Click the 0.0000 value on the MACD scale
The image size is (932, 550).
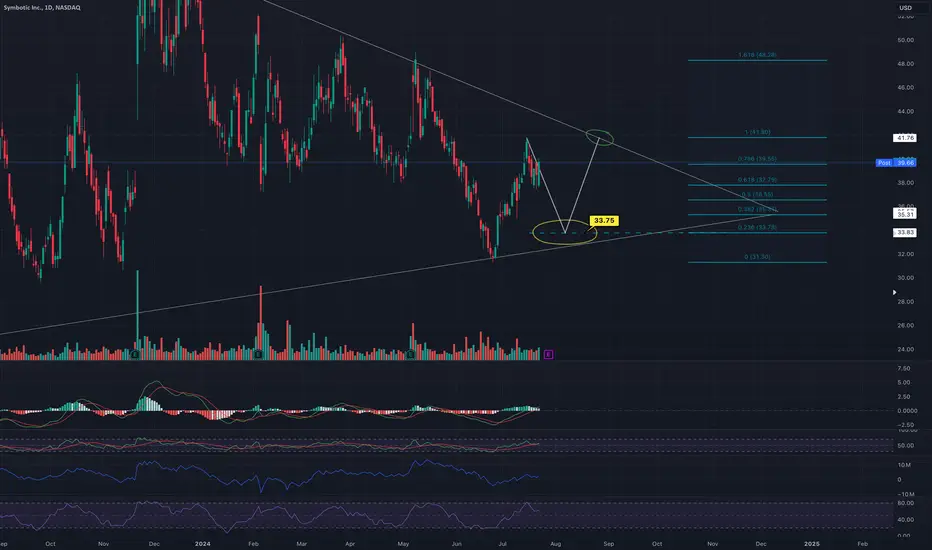point(906,410)
